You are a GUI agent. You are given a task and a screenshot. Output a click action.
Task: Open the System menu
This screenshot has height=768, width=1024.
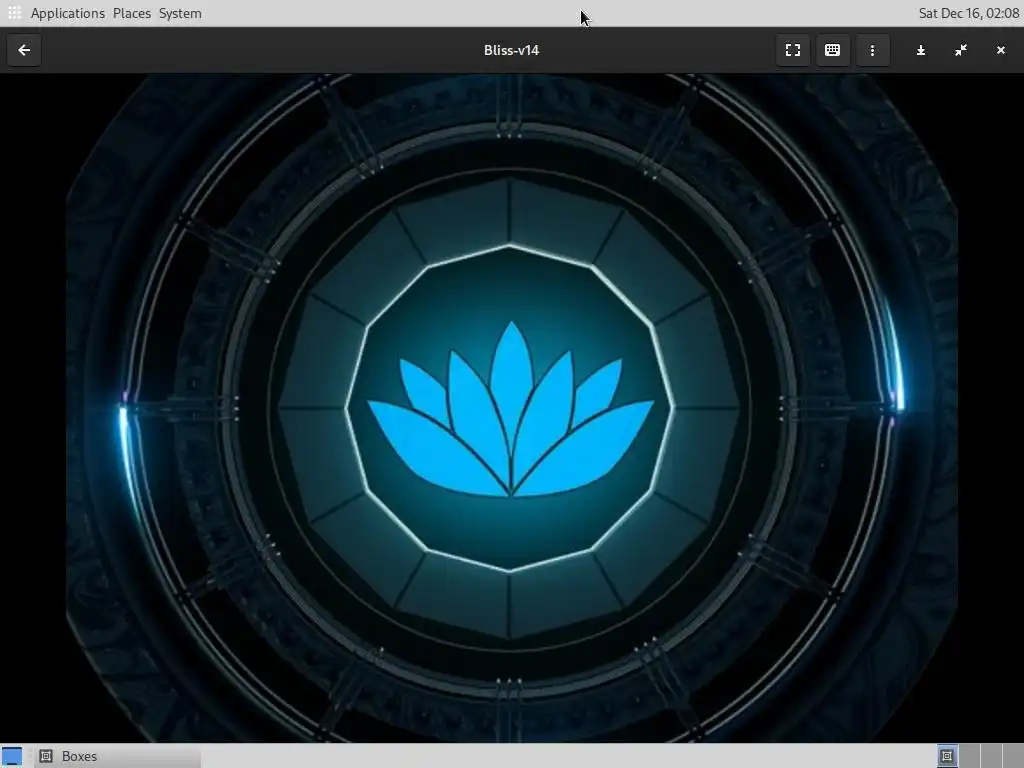pyautogui.click(x=180, y=13)
